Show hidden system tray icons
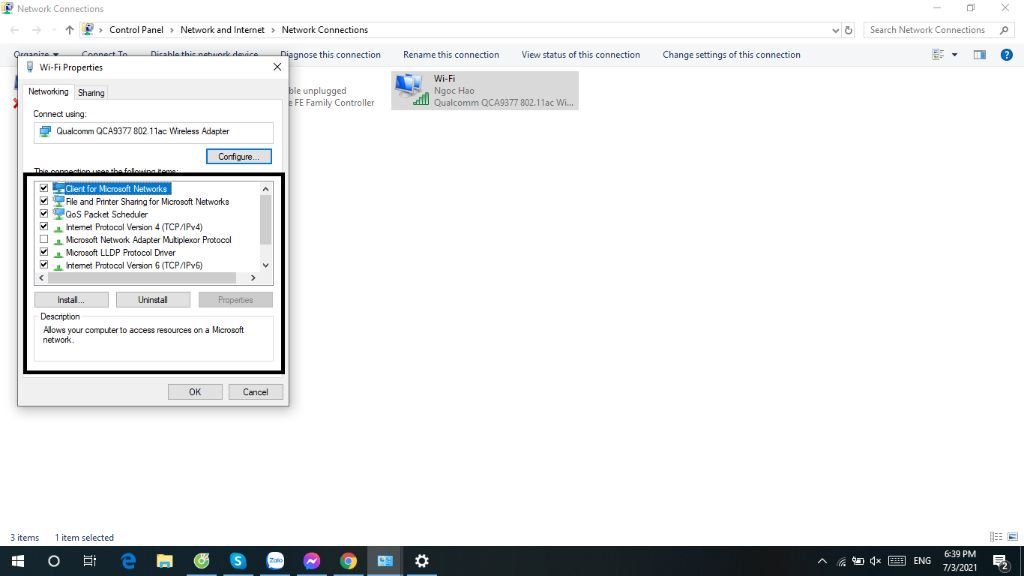1024x576 pixels. 822,561
